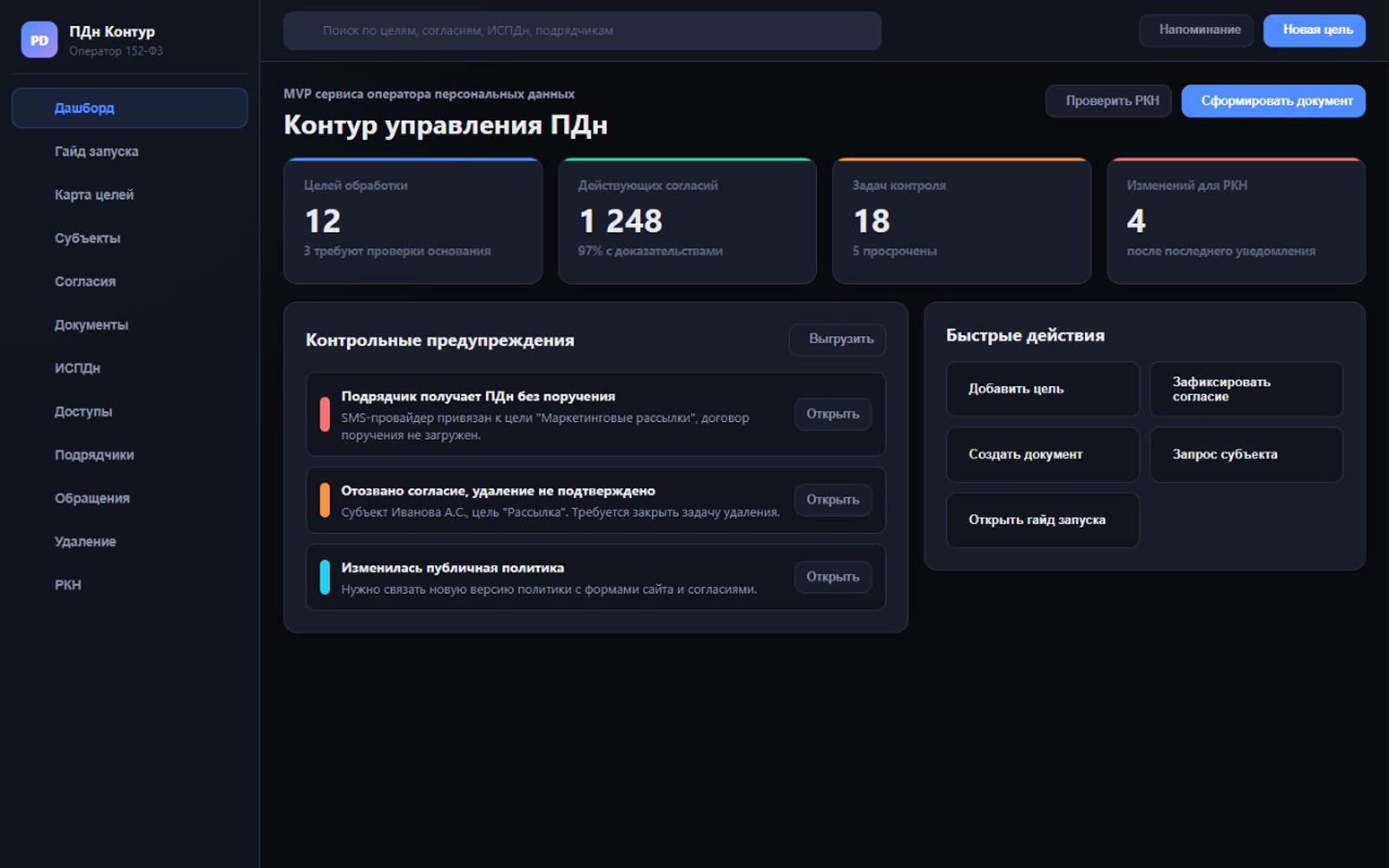Click text '97% с доказательствами'

(x=650, y=251)
